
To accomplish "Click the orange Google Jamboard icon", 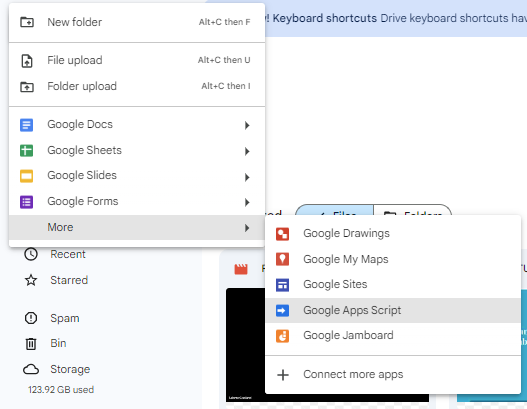I will point(282,336).
